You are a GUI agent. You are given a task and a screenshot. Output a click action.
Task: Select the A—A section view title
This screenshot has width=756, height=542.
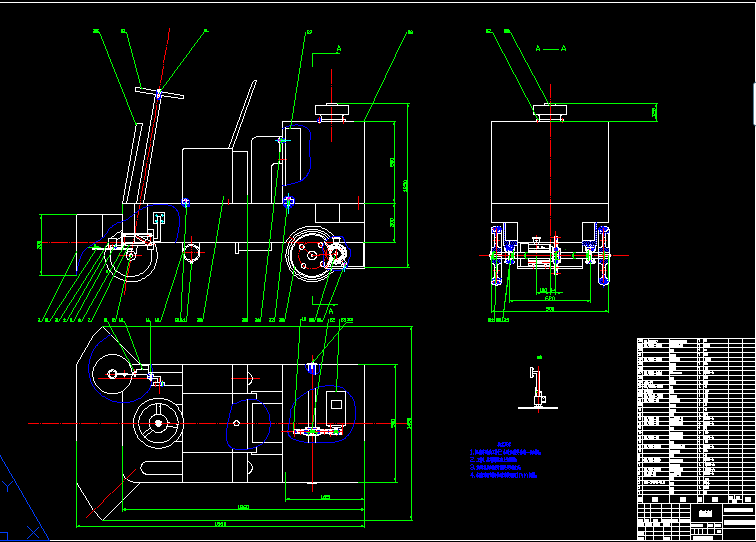coord(550,48)
